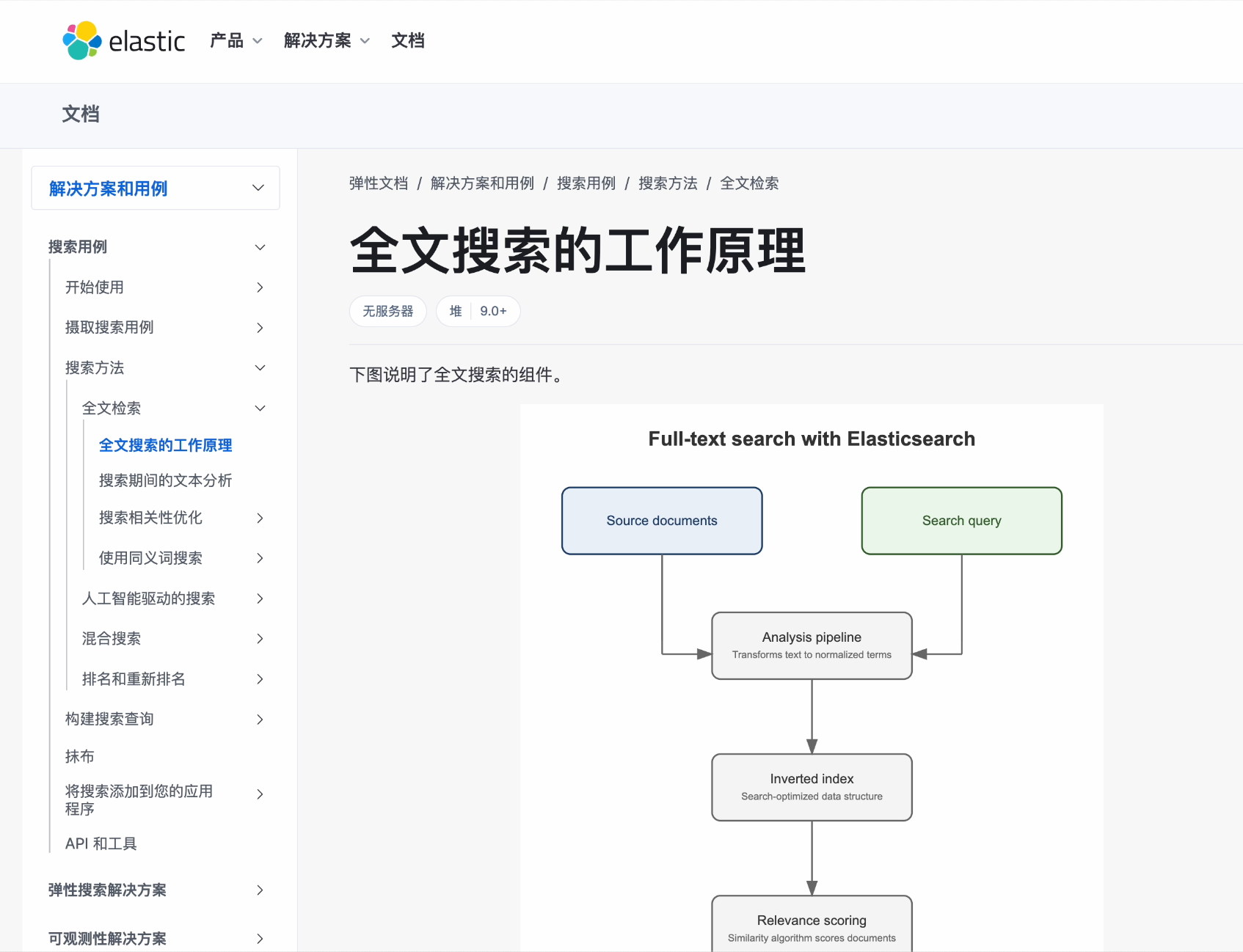Click 搜索用例 breadcrumb link

click(x=586, y=183)
